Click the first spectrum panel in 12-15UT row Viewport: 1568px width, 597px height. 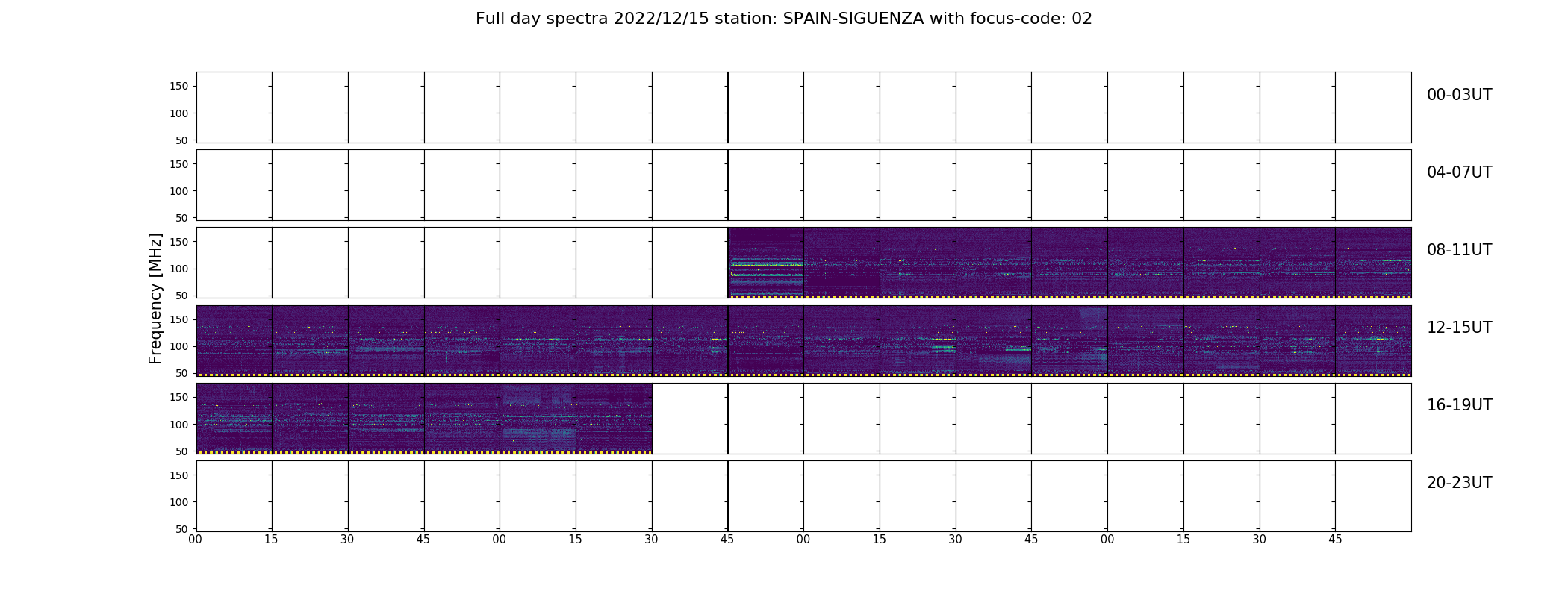234,340
